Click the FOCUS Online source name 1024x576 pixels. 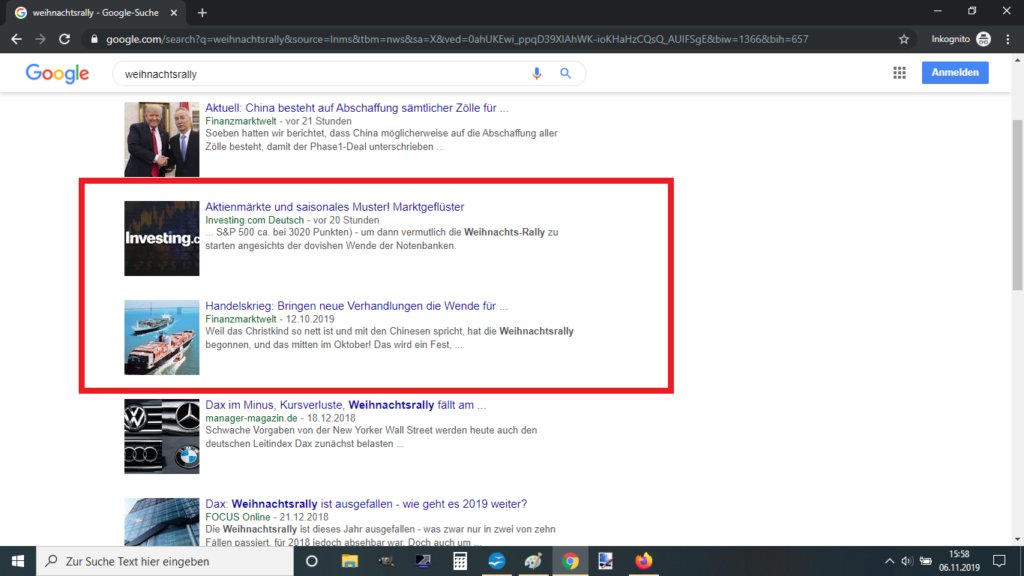(238, 517)
